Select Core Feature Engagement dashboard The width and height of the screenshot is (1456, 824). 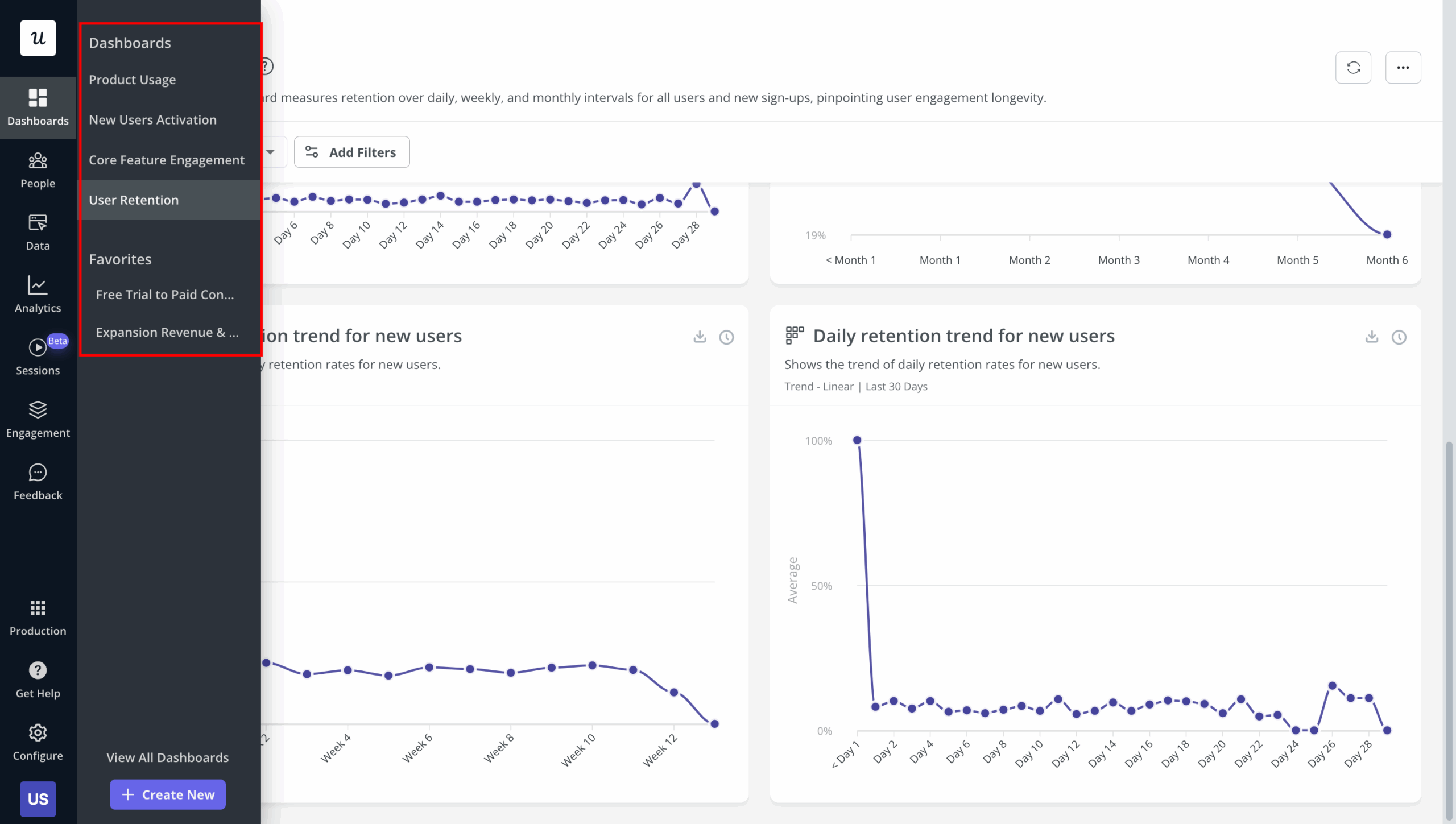point(166,160)
